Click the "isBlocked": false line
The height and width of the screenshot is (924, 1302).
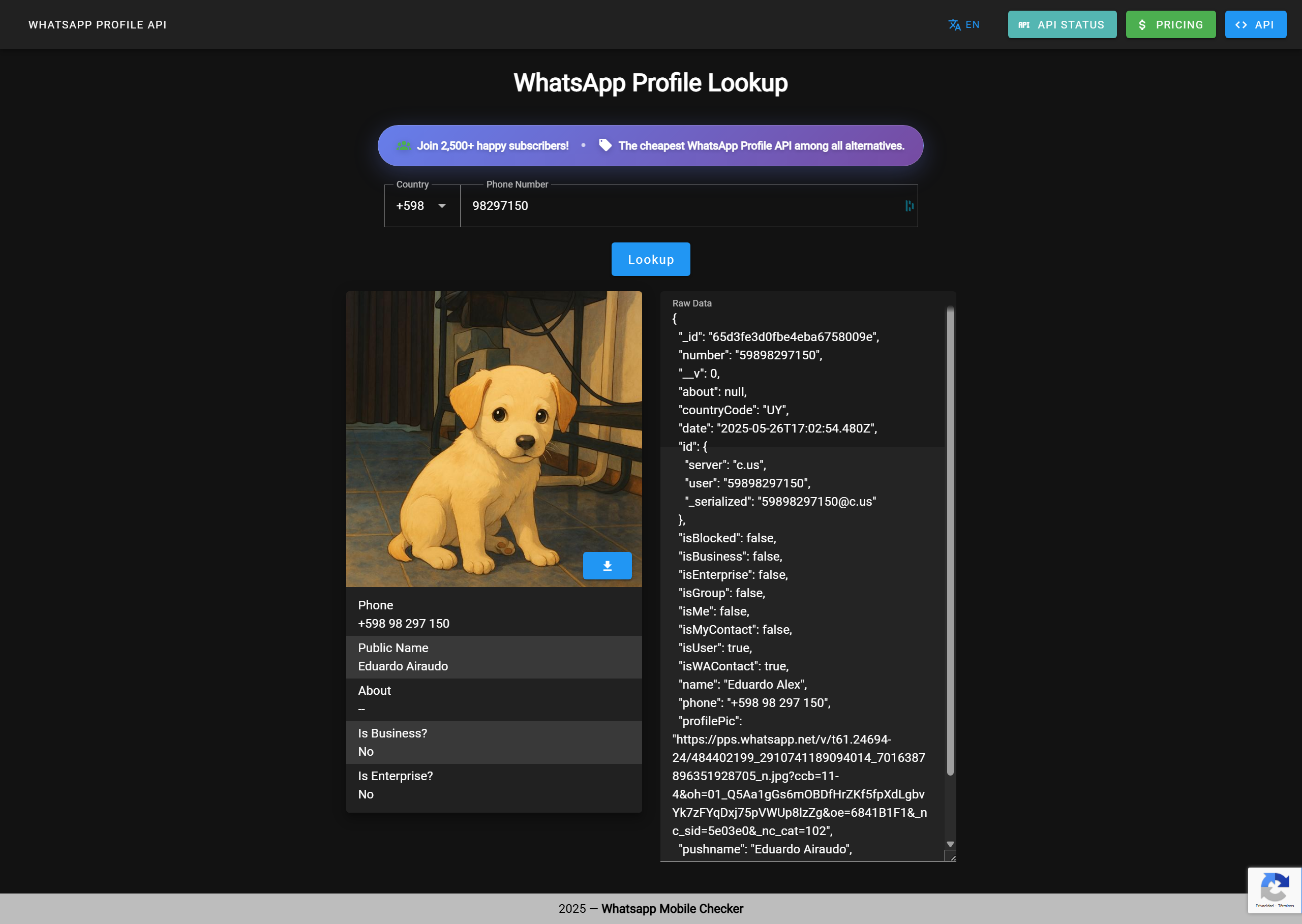[x=727, y=538]
